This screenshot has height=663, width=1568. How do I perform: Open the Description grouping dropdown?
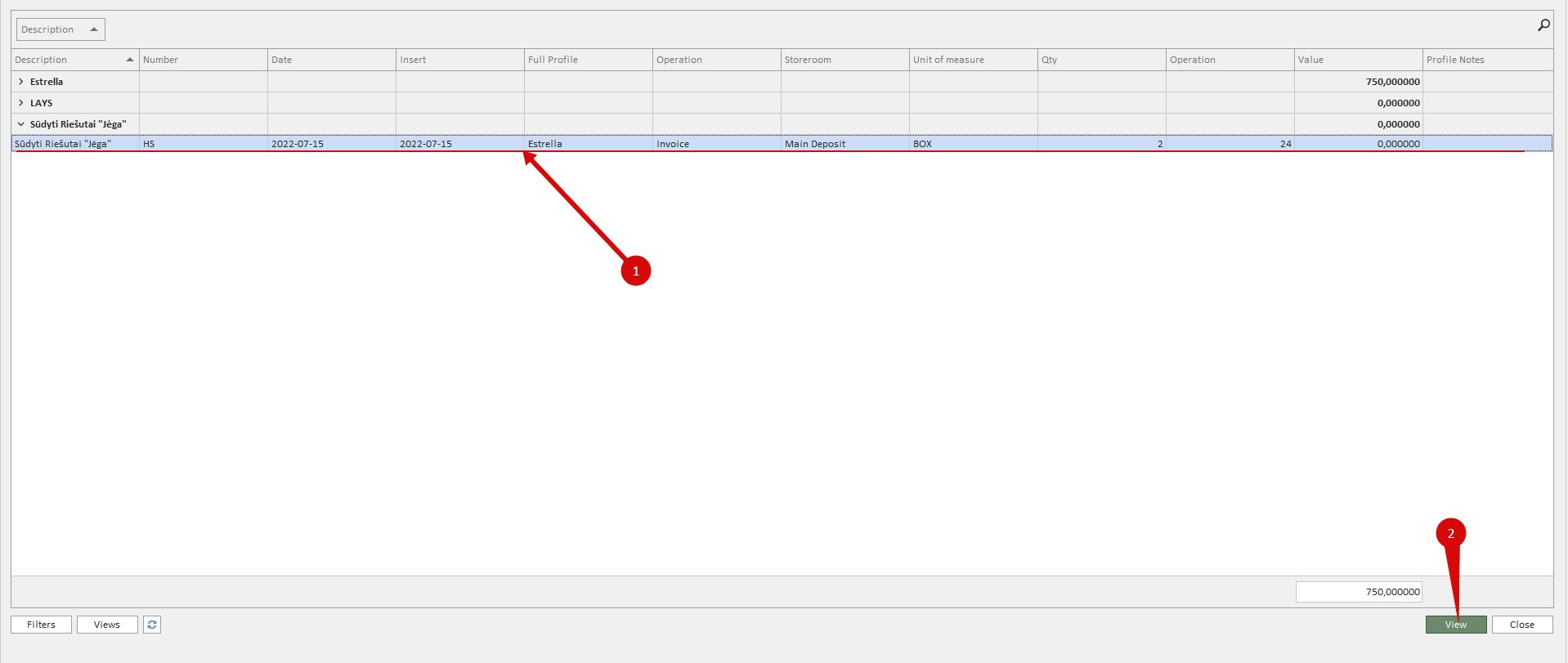[60, 29]
